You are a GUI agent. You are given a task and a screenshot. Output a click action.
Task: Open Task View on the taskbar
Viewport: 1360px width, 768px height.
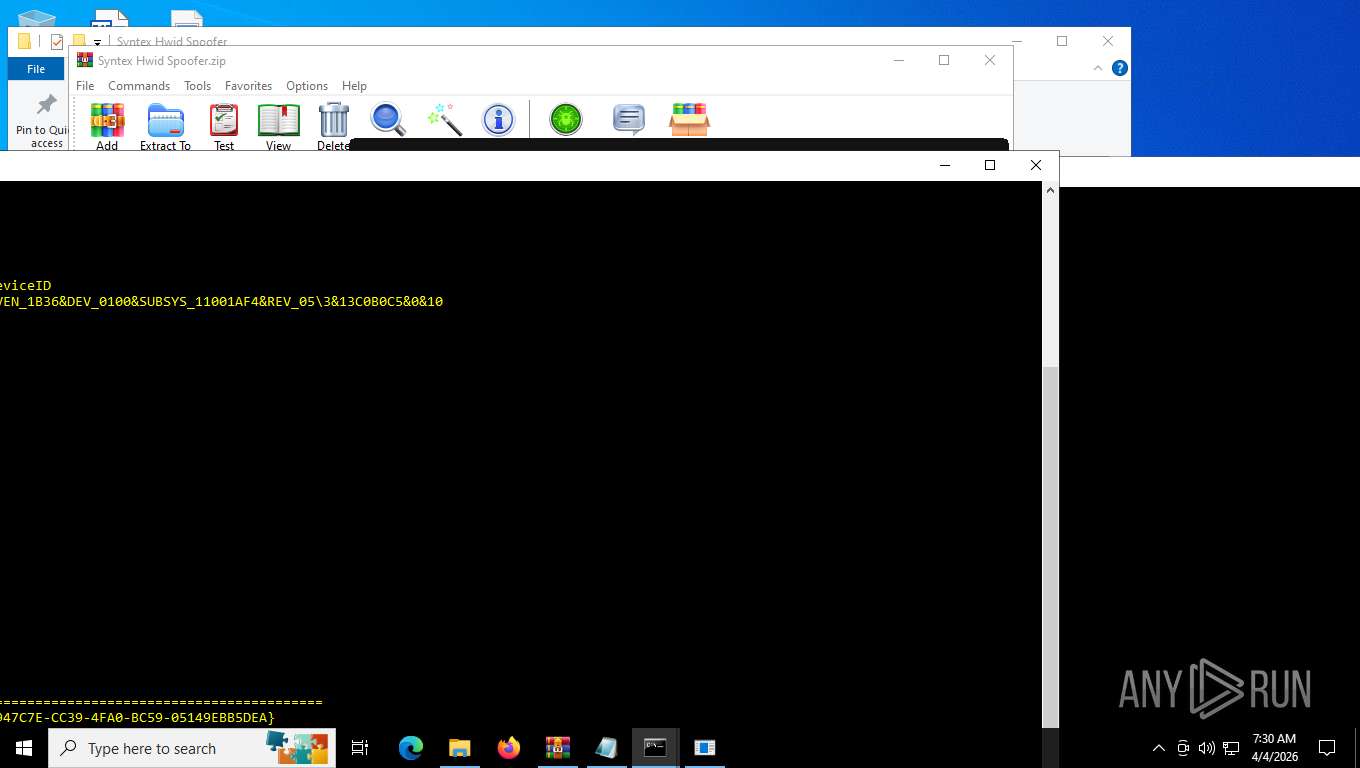coord(360,748)
